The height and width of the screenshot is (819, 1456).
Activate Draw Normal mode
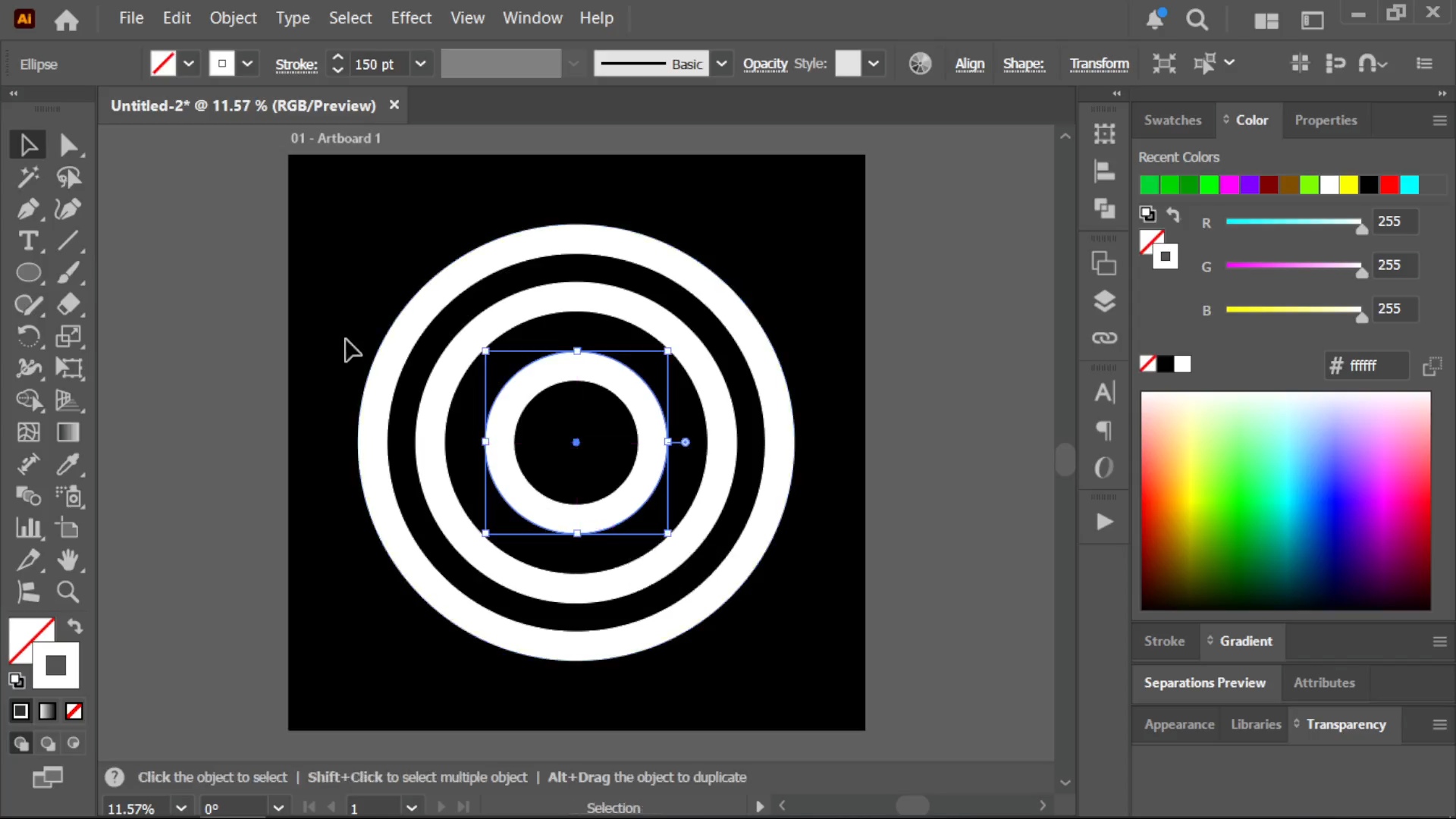tap(20, 744)
